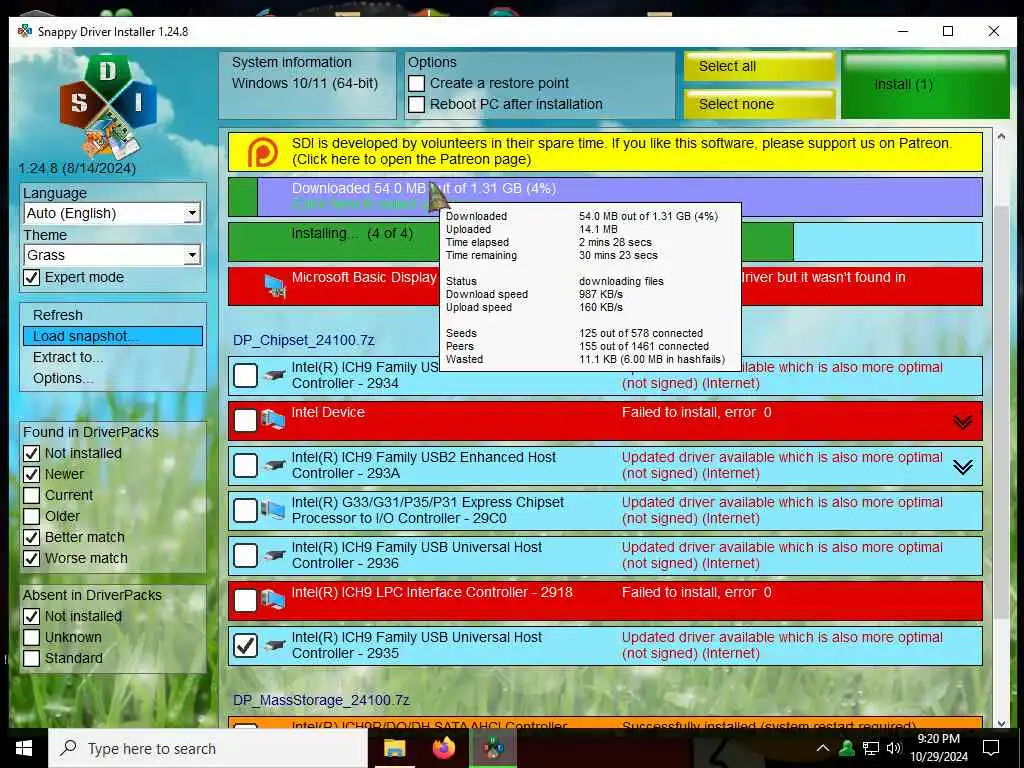Click the download progress bar
Screen dimensions: 1024x768
coord(605,197)
